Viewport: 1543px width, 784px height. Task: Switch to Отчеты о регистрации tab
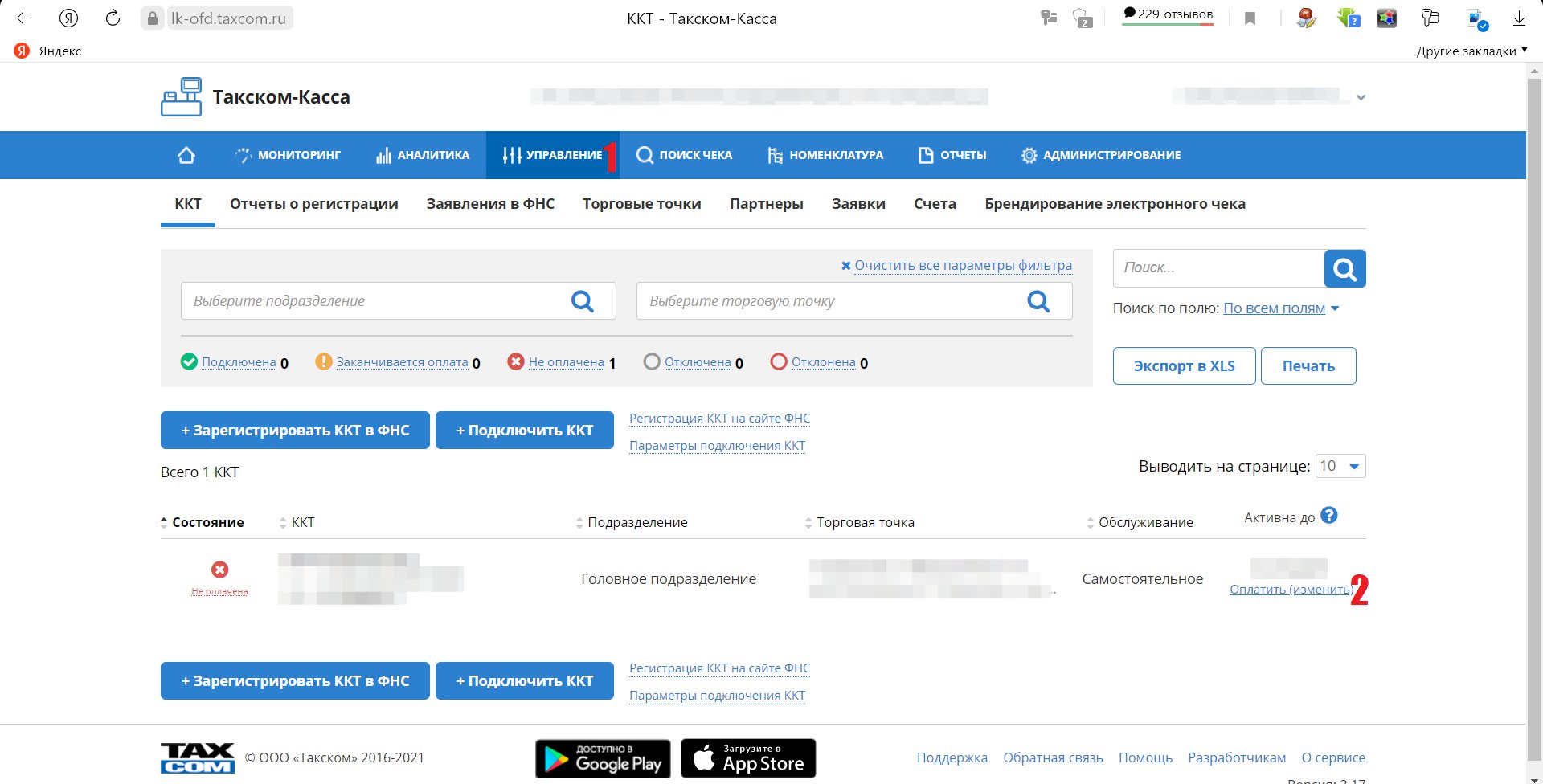click(314, 204)
